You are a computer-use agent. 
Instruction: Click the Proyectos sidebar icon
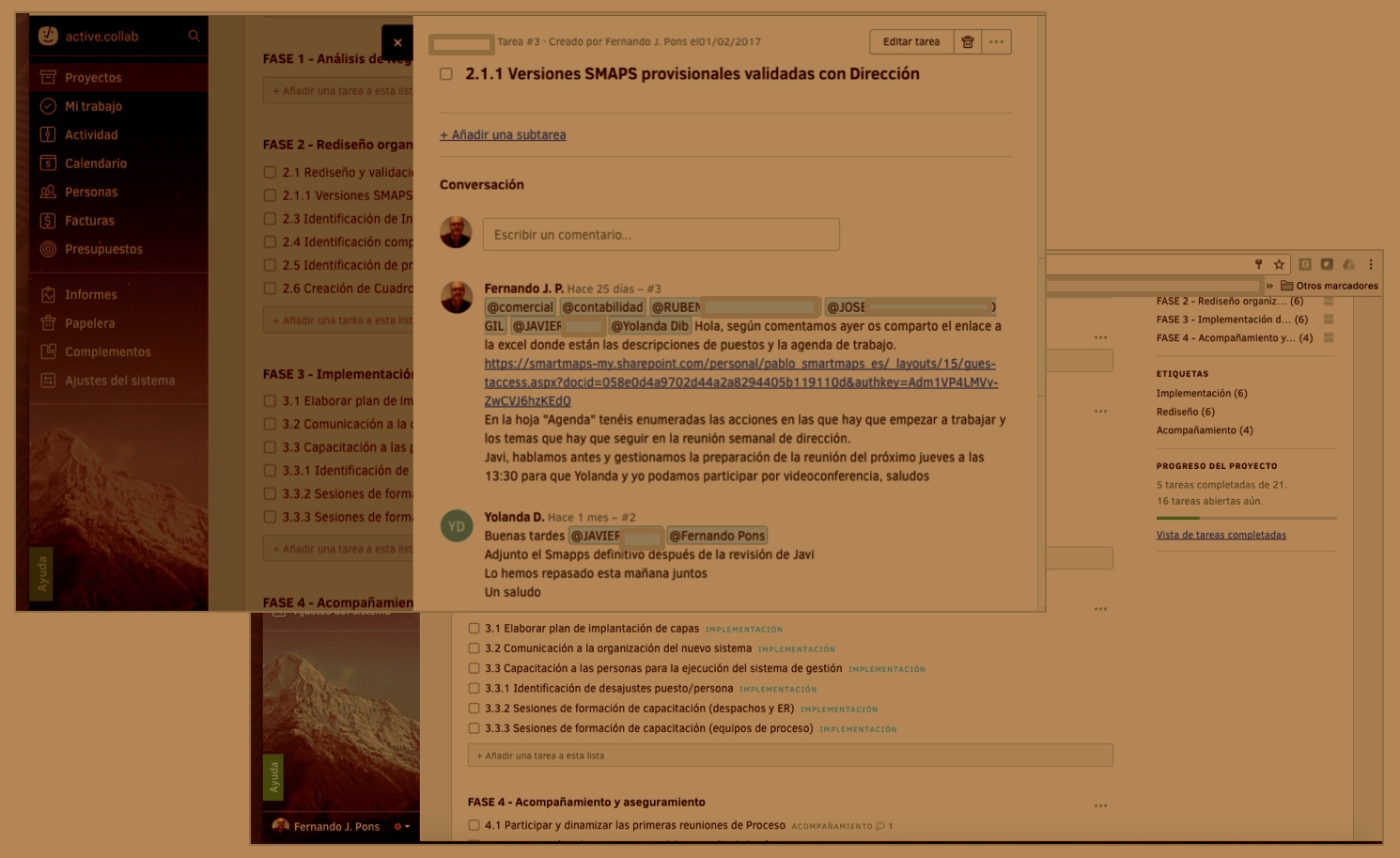pos(48,77)
